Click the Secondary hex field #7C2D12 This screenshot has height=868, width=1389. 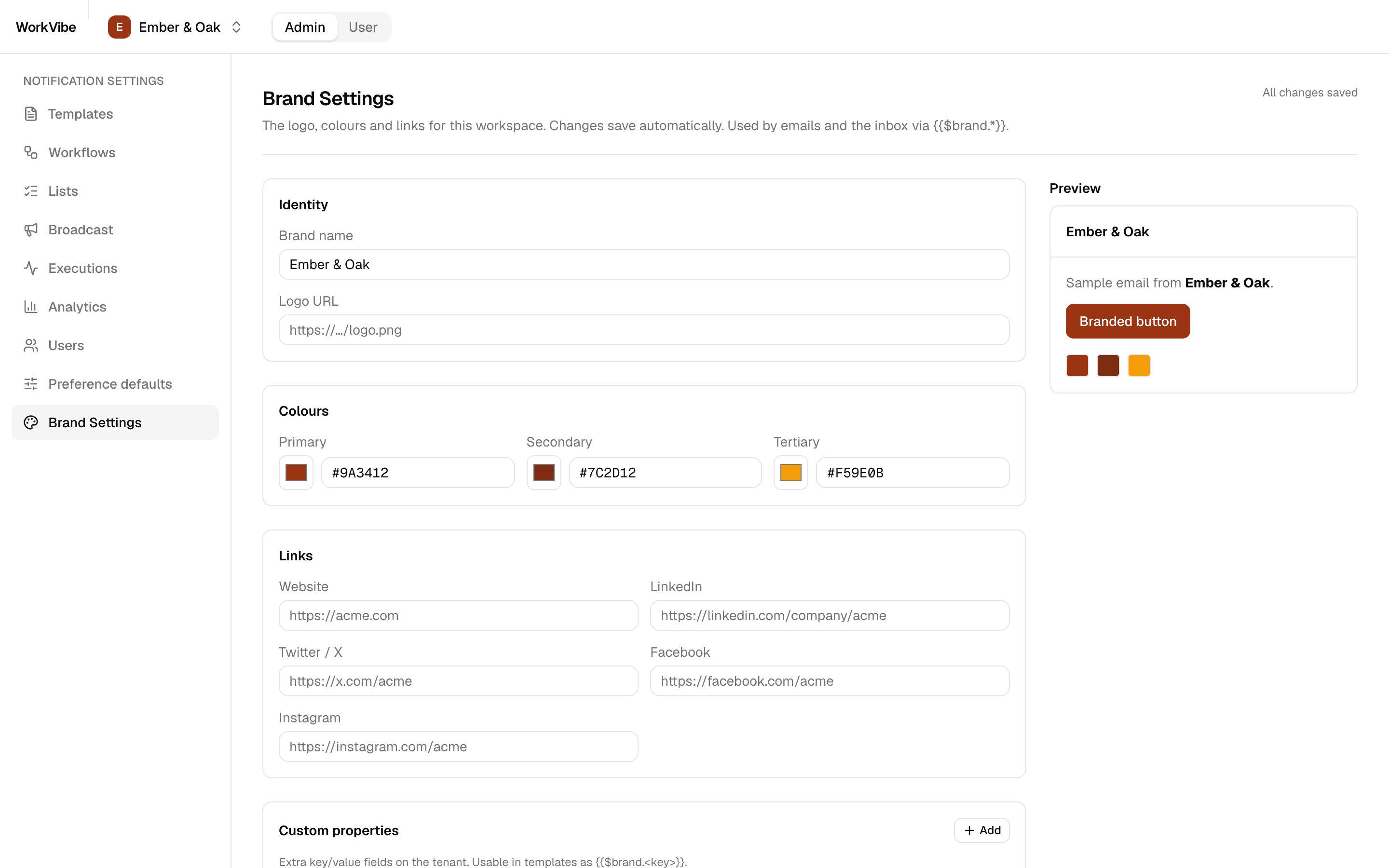pos(665,473)
